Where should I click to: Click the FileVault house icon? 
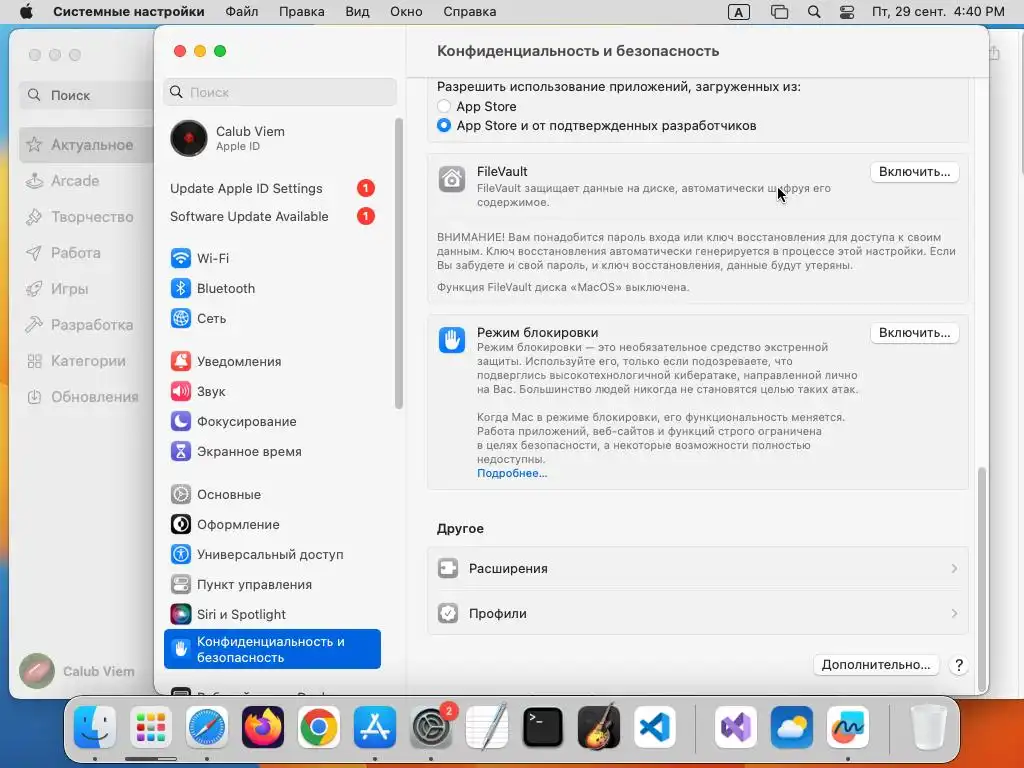(x=451, y=178)
